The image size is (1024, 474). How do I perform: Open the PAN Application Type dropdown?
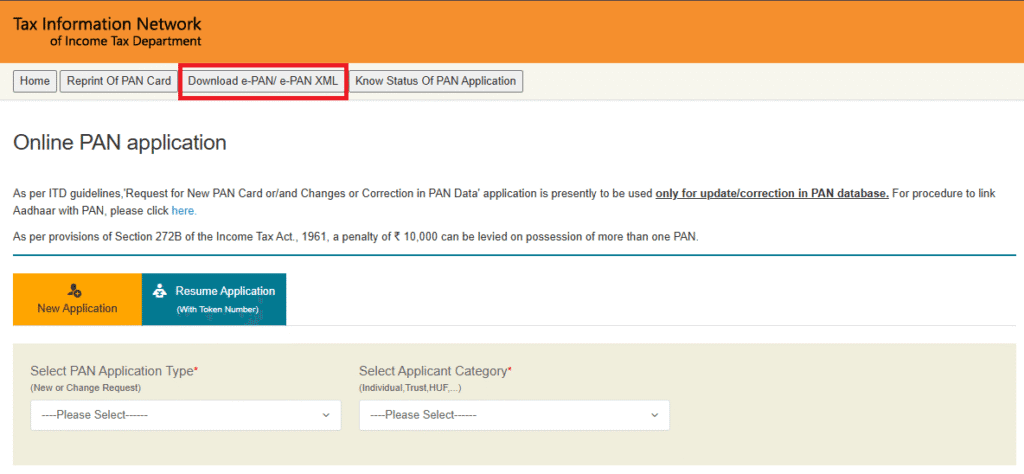pyautogui.click(x=185, y=415)
